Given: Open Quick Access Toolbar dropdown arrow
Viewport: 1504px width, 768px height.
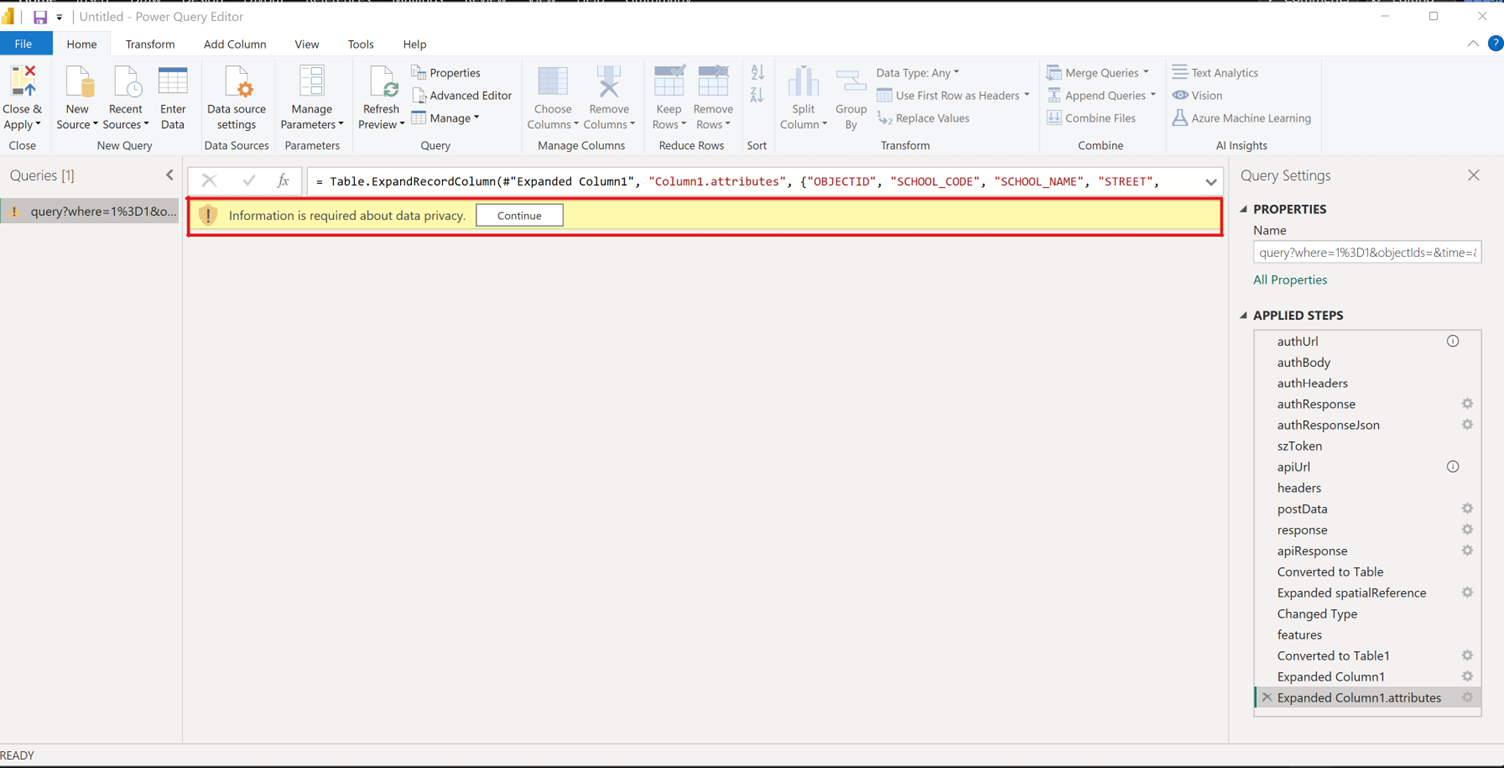Looking at the screenshot, I should (x=59, y=17).
